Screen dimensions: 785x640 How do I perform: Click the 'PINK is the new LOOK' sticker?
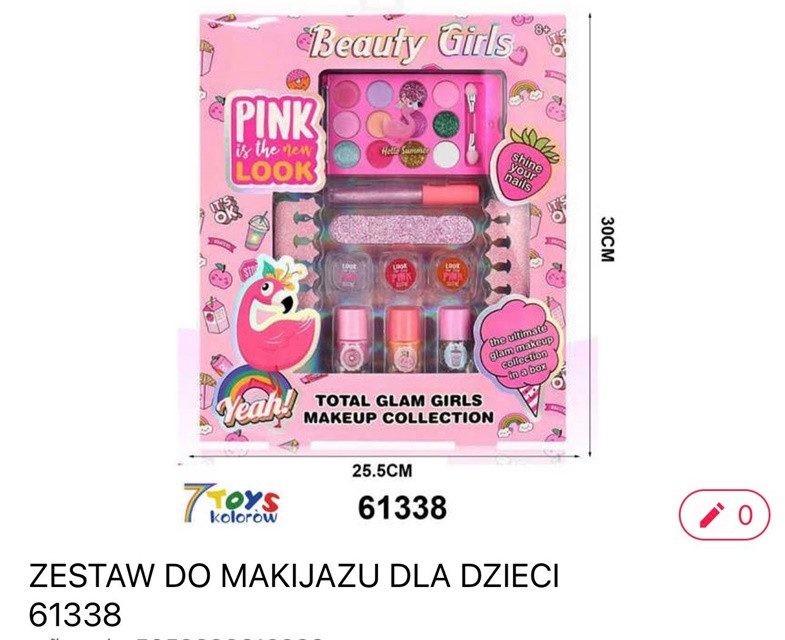tap(274, 142)
